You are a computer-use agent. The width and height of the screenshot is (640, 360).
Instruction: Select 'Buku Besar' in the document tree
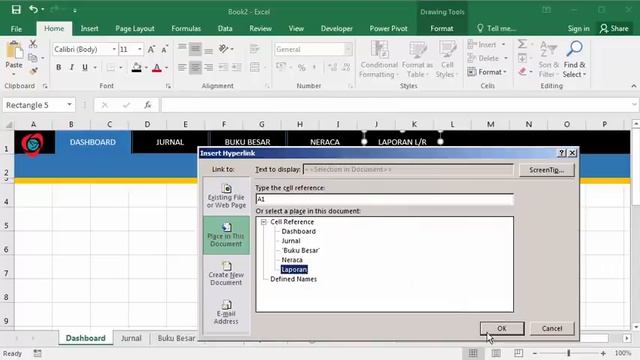pyautogui.click(x=301, y=251)
